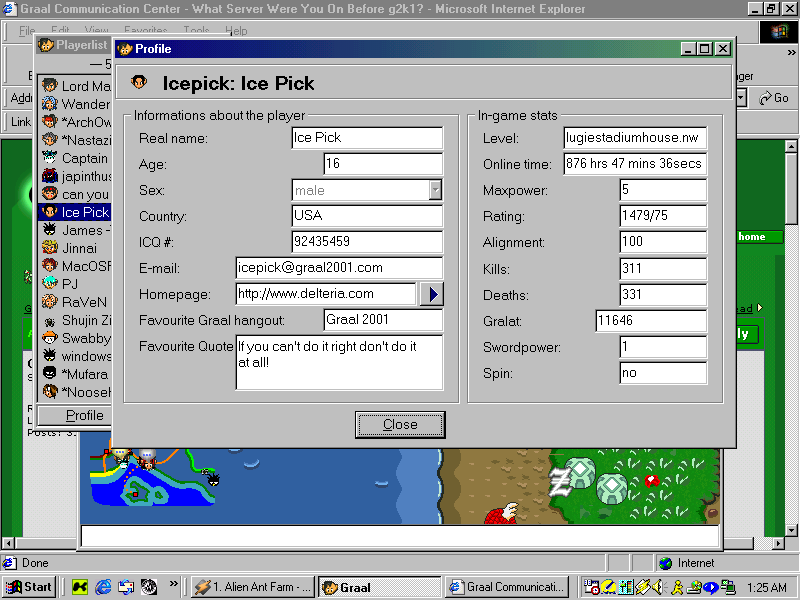Click the Close button in Profile dialog

[400, 424]
